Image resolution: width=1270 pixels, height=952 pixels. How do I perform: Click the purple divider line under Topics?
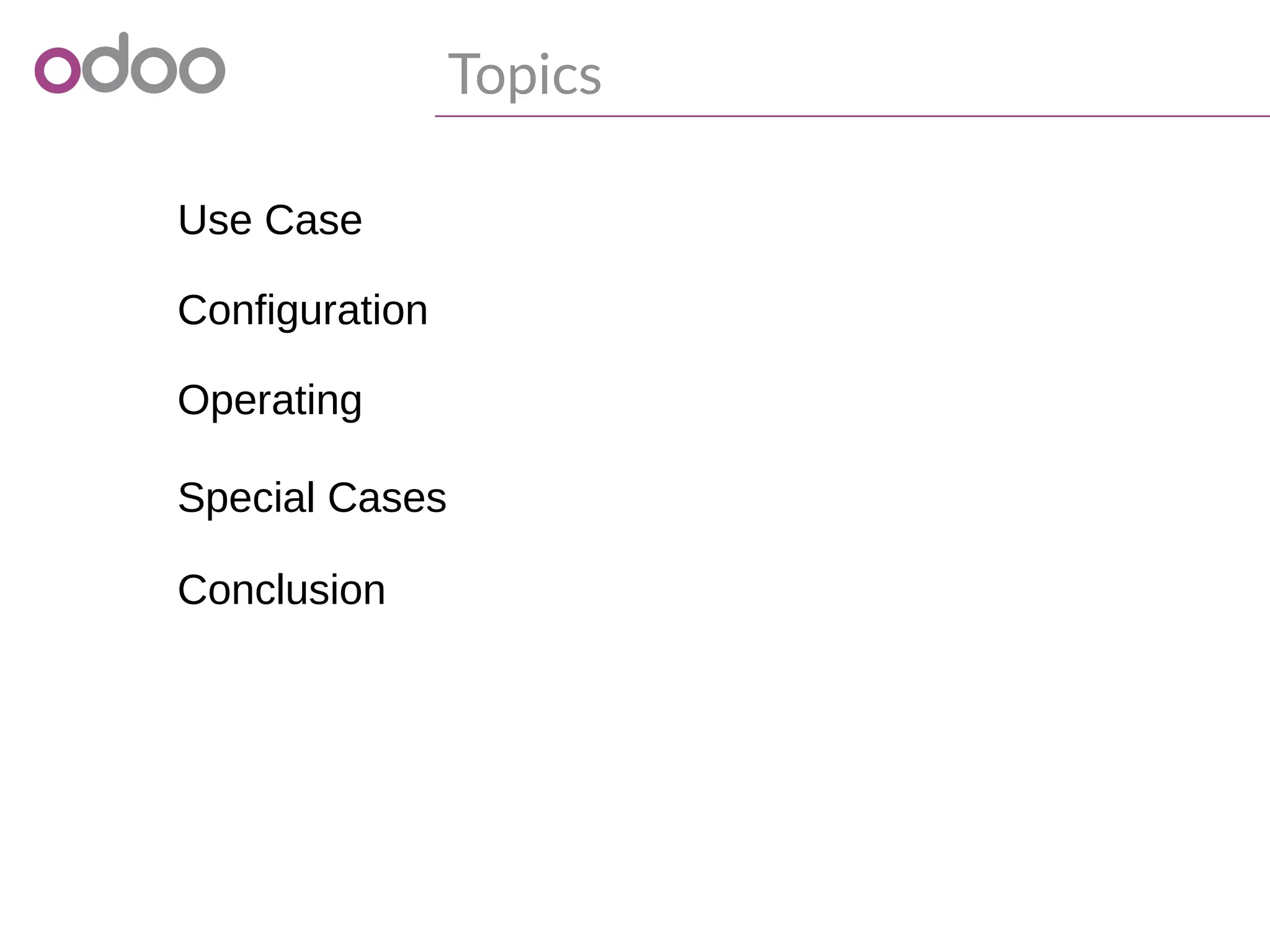click(x=852, y=116)
